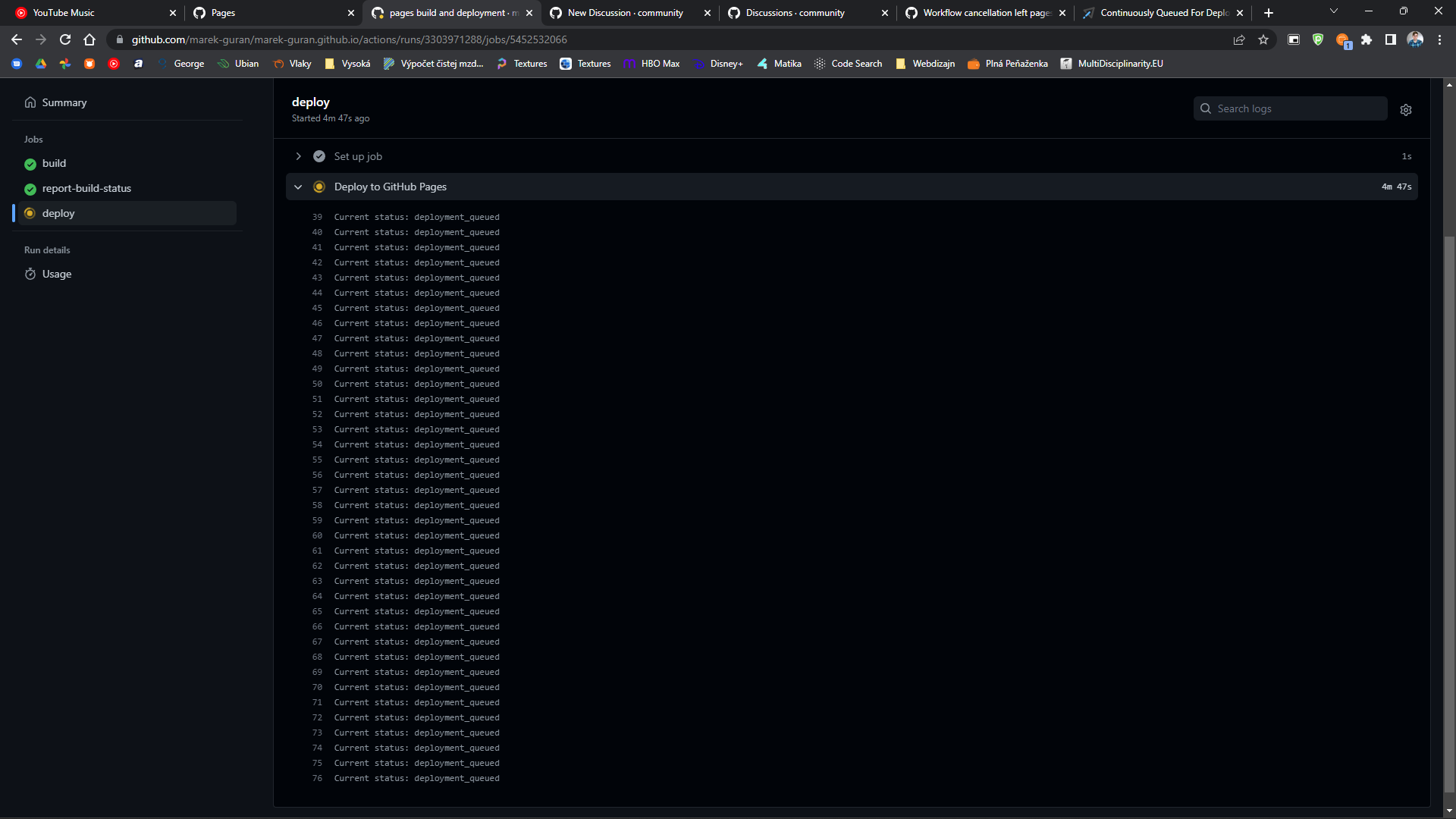Screen dimensions: 1456x819
Task: Click the orange extension icon with badge
Action: 1343,40
